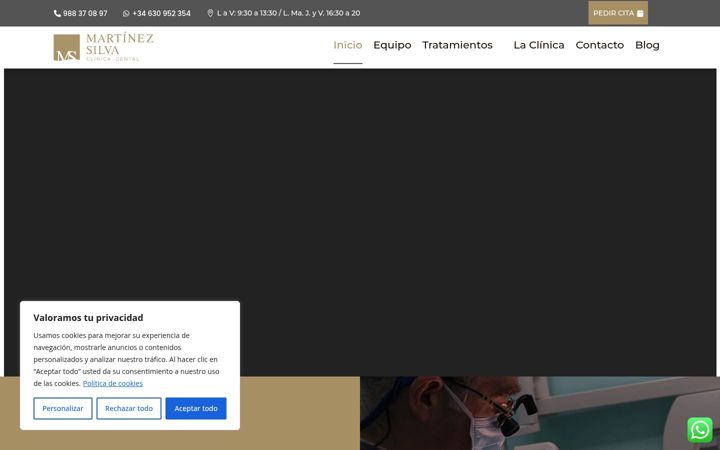Call the phone number 988 37 08 97

(85, 13)
